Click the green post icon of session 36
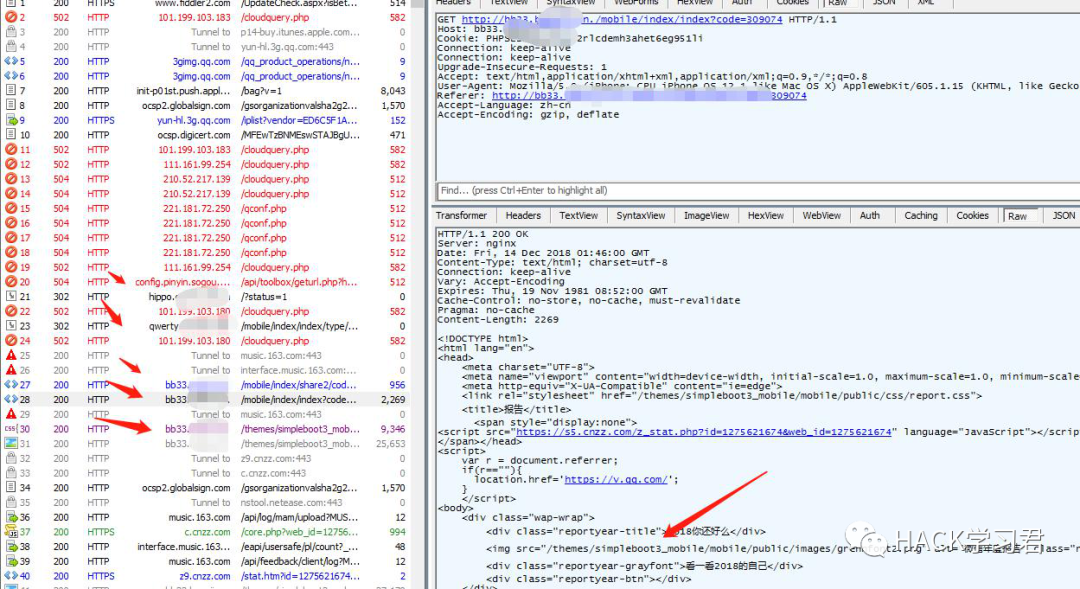Screen dimensions: 1080x589 [11, 517]
